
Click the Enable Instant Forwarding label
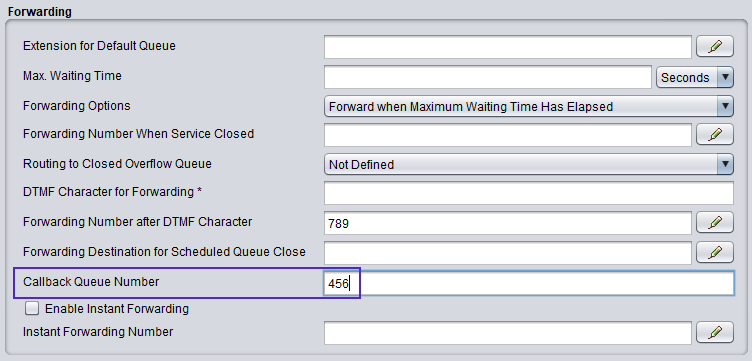coord(117,309)
